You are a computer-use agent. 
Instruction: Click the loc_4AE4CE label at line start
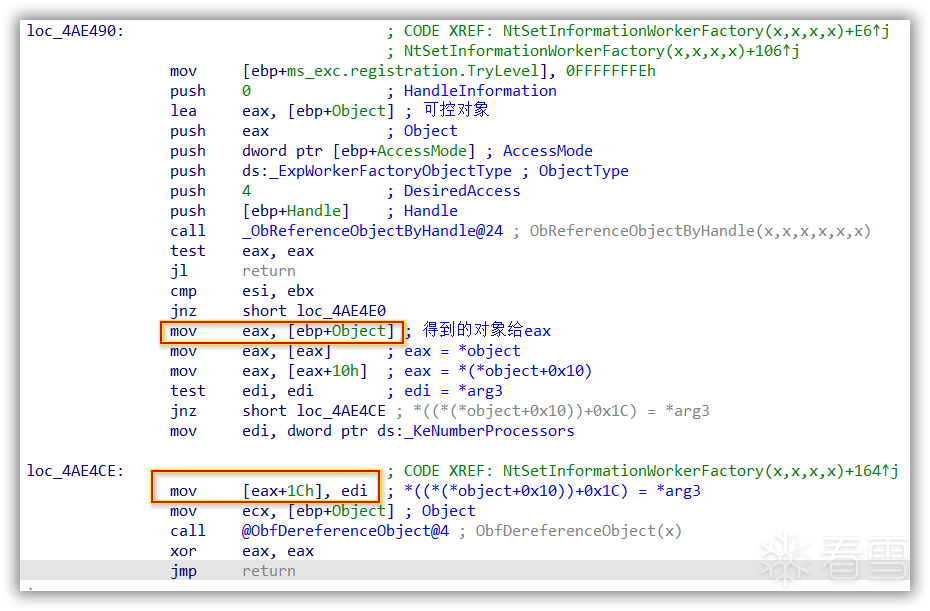tap(75, 471)
